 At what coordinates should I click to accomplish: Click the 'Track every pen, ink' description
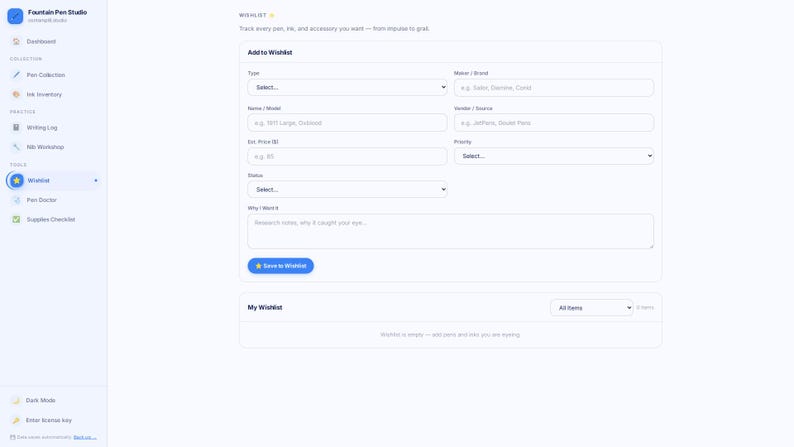click(x=334, y=29)
